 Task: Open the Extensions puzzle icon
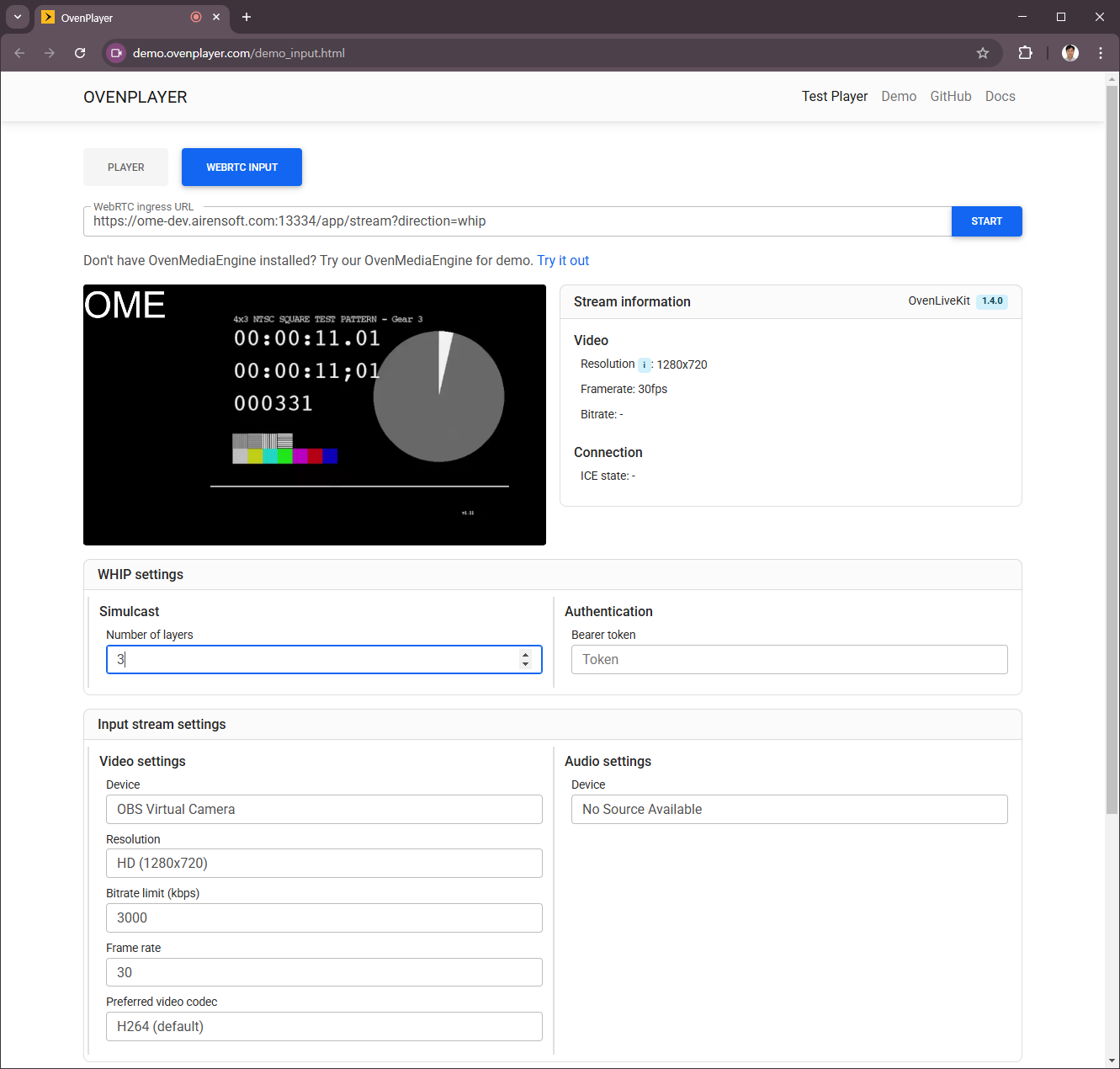pos(1025,53)
